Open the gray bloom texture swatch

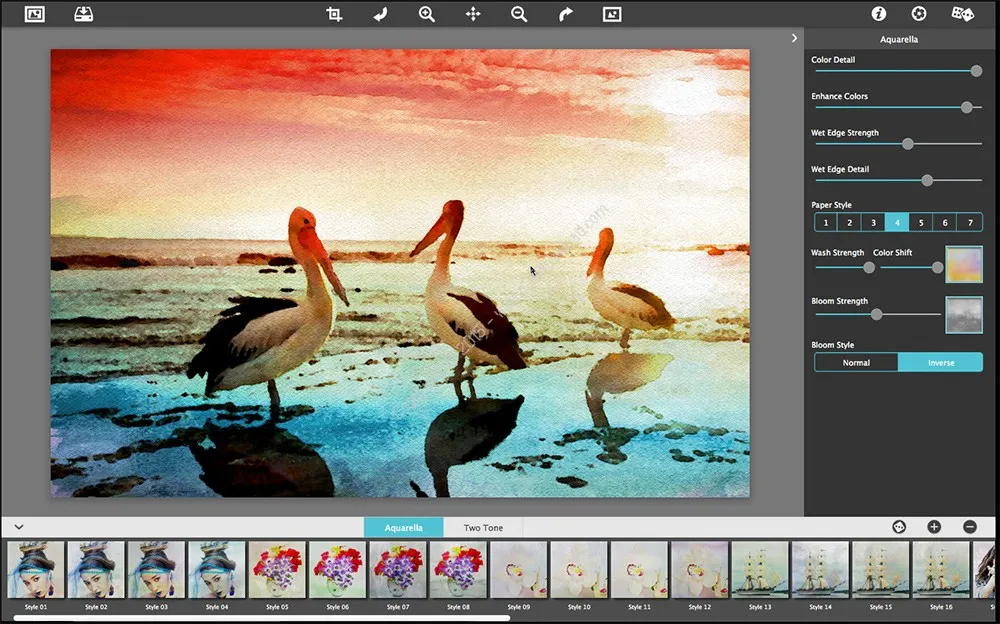[964, 315]
